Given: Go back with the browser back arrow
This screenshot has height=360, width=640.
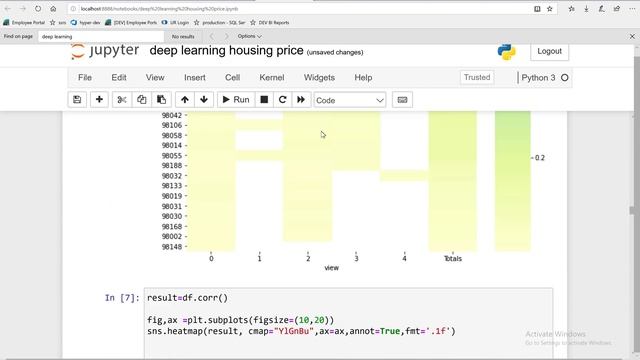Looking at the screenshot, I should [x=8, y=9].
